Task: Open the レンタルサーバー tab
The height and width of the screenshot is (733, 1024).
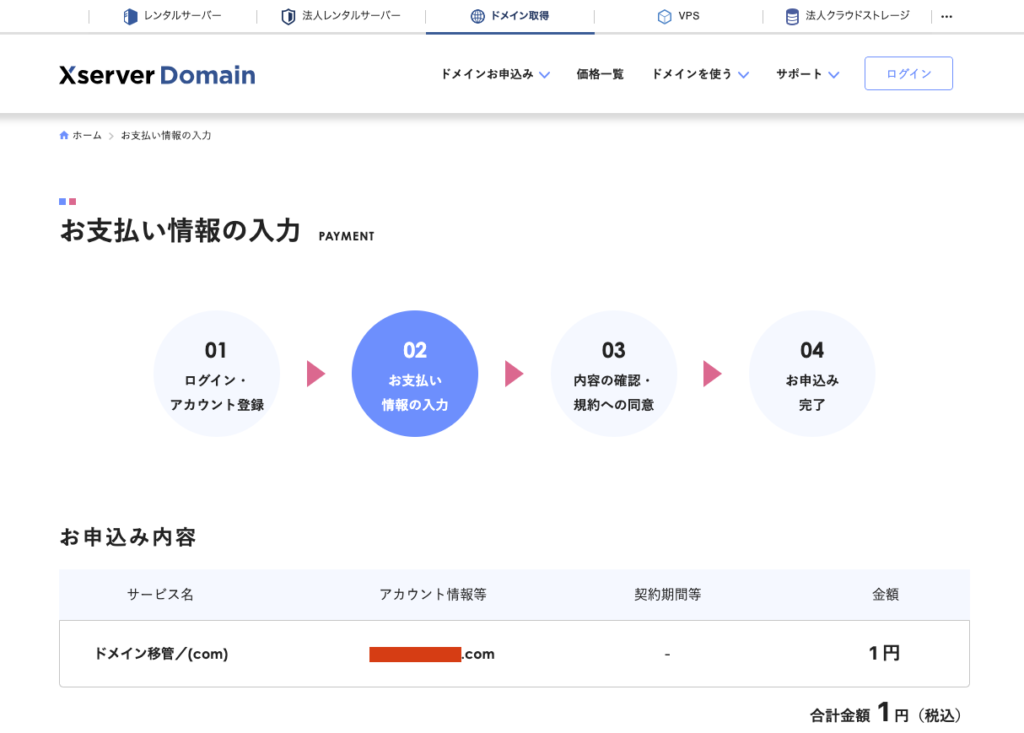Action: [173, 16]
